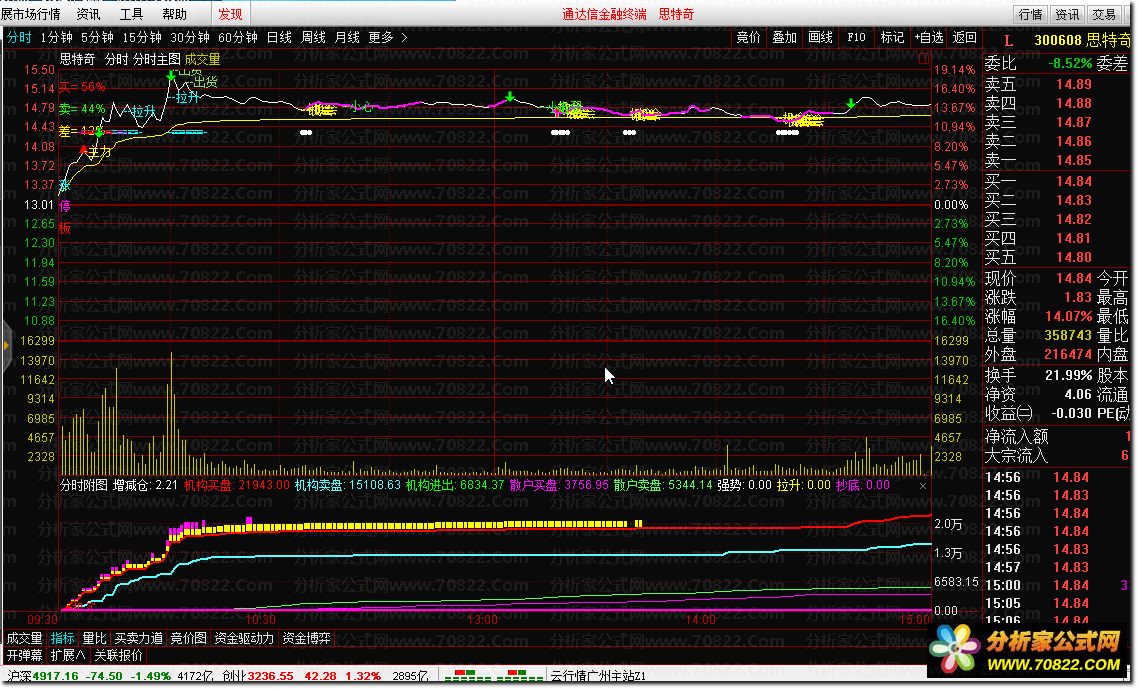
Task: Click the small red square icon on main chart
Action: click(x=923, y=59)
